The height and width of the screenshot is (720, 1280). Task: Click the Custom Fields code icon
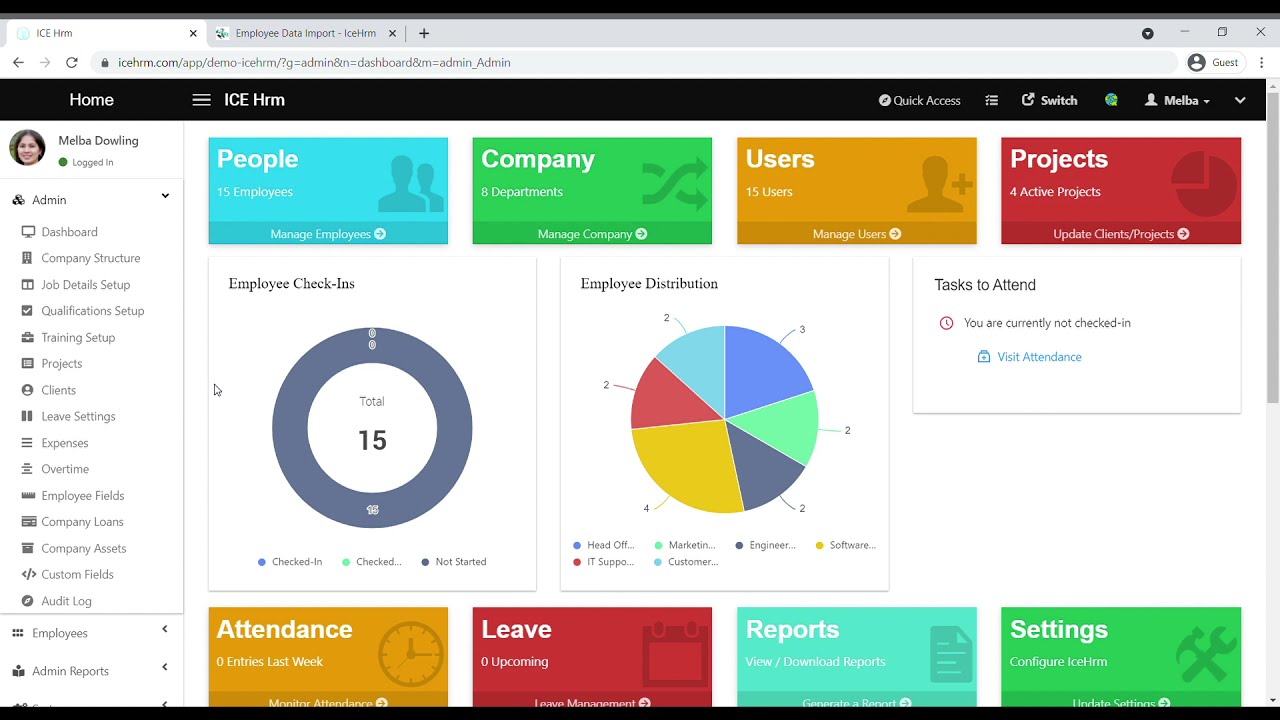click(x=29, y=574)
